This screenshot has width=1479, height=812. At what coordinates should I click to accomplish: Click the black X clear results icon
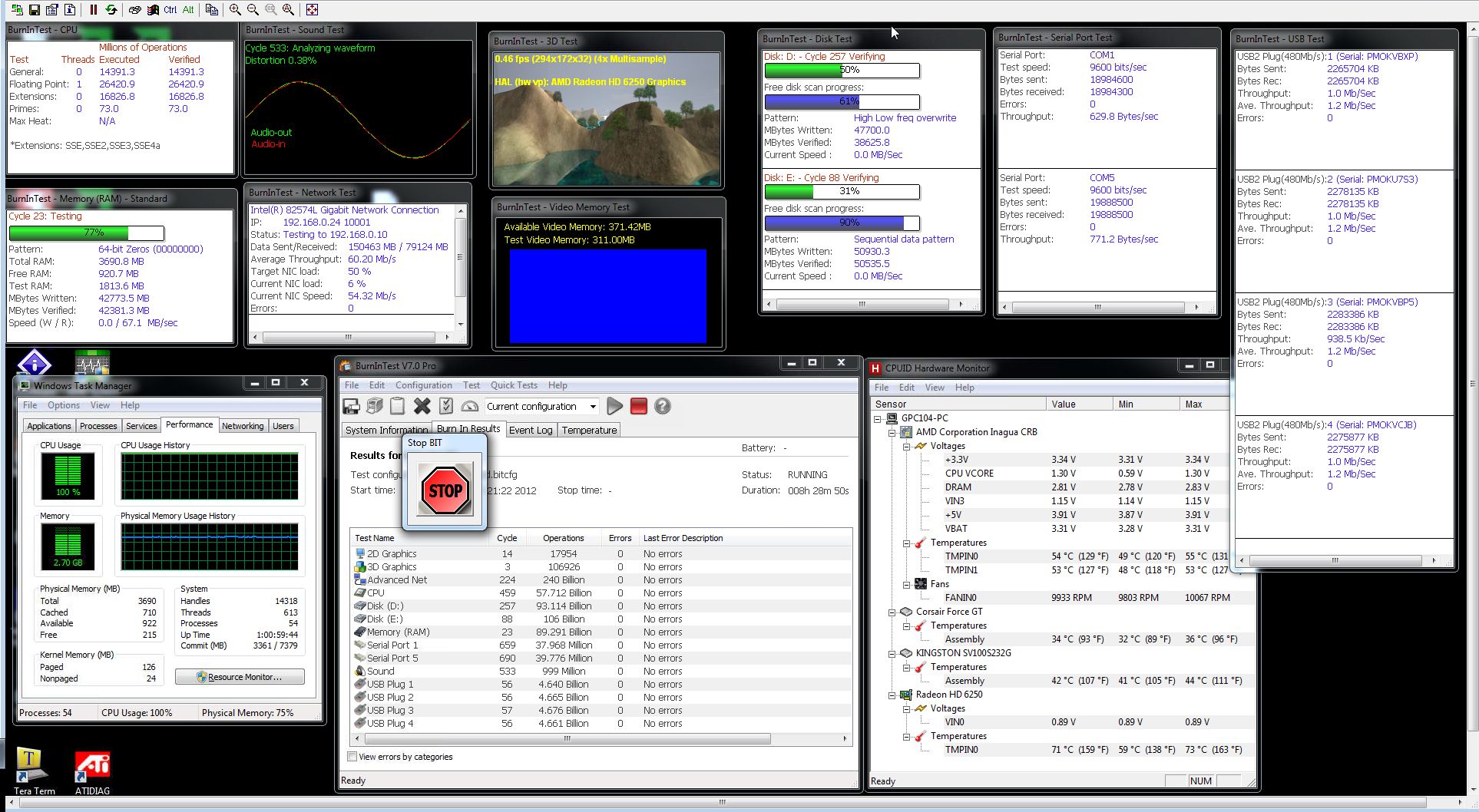tap(422, 406)
